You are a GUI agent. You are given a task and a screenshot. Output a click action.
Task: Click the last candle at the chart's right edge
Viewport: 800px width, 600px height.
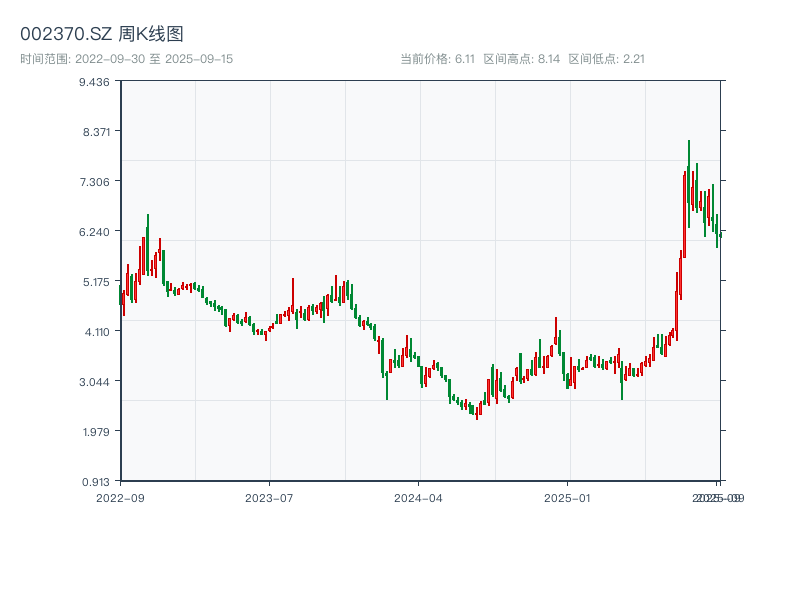720,235
